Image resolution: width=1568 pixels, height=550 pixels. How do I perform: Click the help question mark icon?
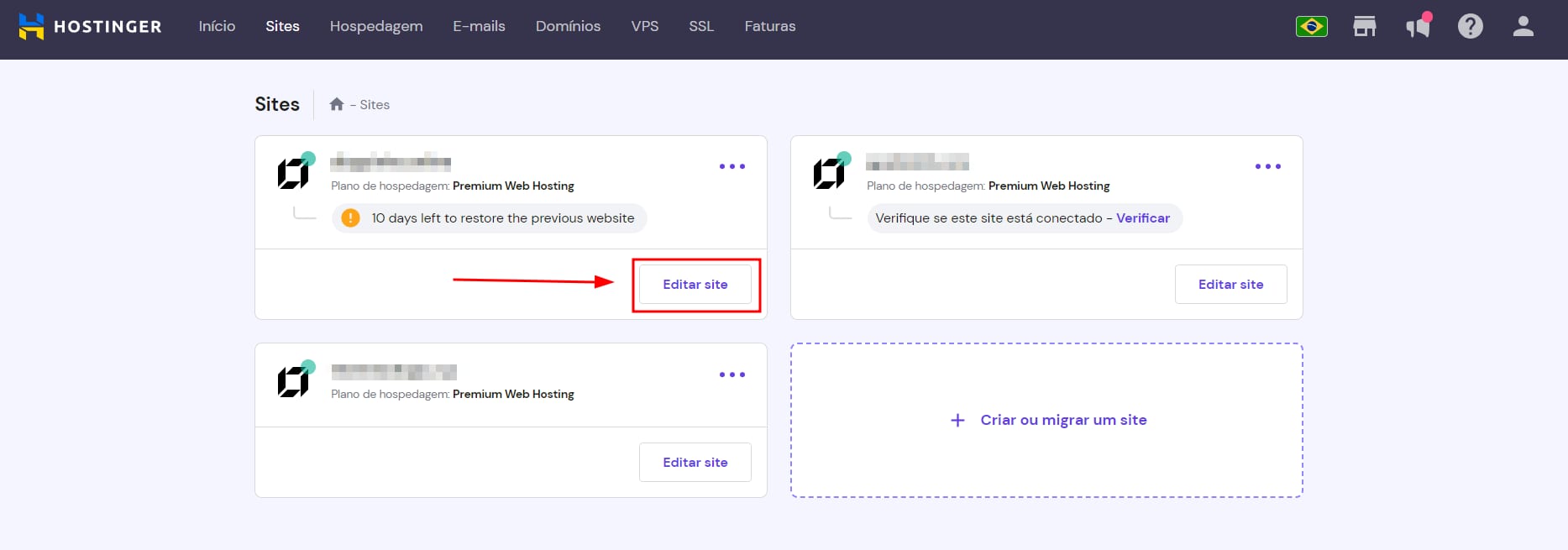pyautogui.click(x=1470, y=27)
